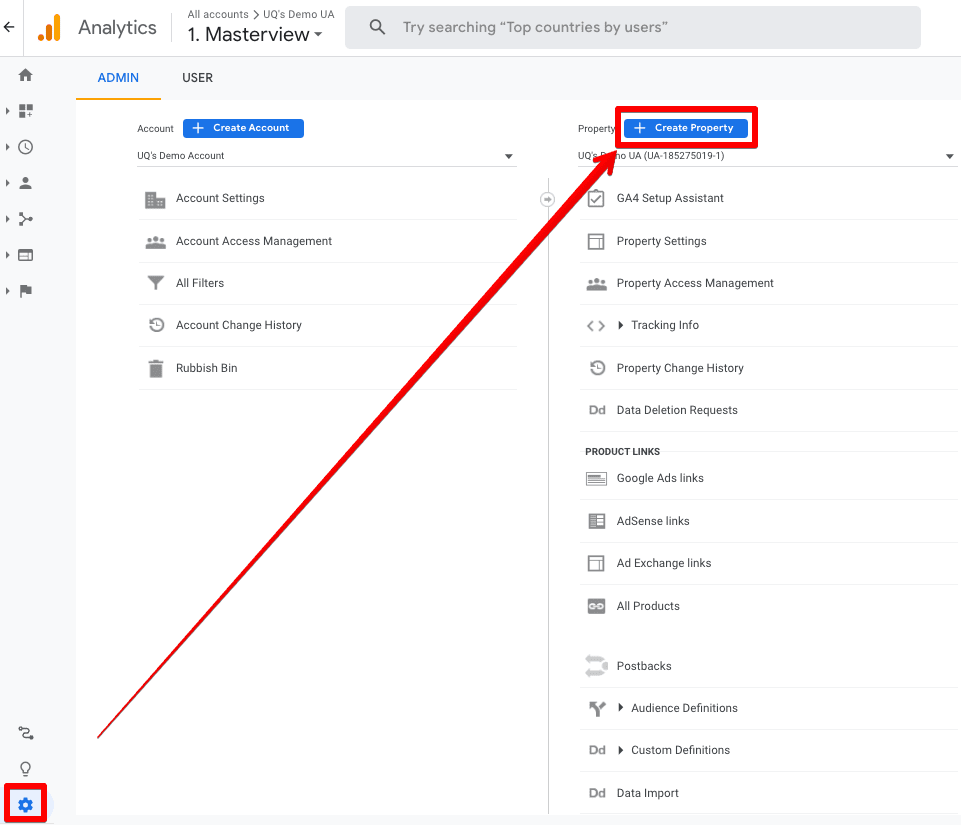Screen dimensions: 961x826
Task: Open Audience reports using person icon
Action: (24, 183)
